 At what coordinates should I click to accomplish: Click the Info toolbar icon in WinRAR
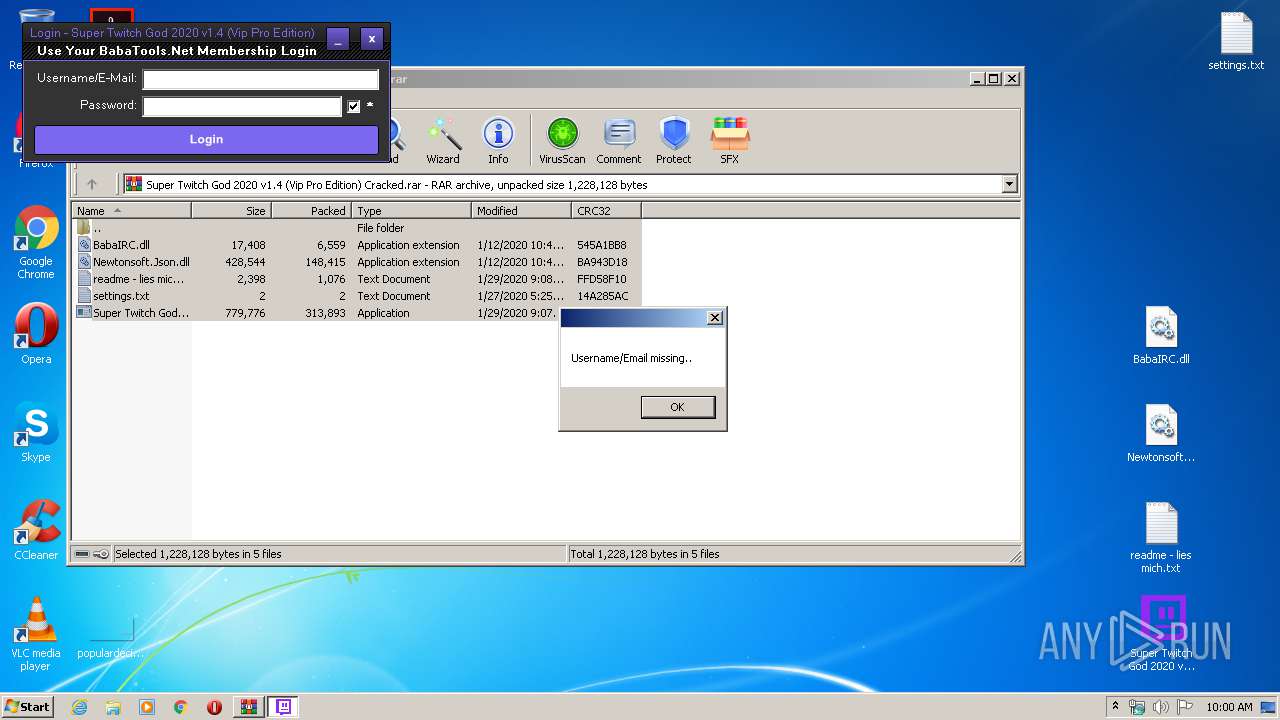(498, 141)
